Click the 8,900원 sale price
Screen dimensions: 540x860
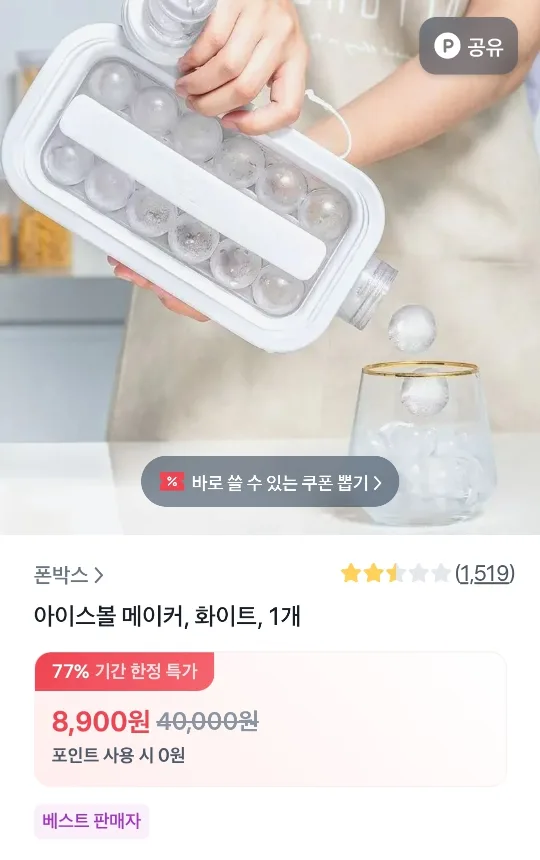point(101,721)
